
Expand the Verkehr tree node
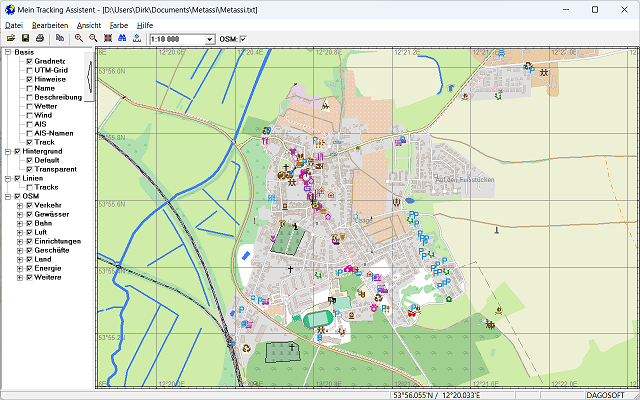(20, 205)
